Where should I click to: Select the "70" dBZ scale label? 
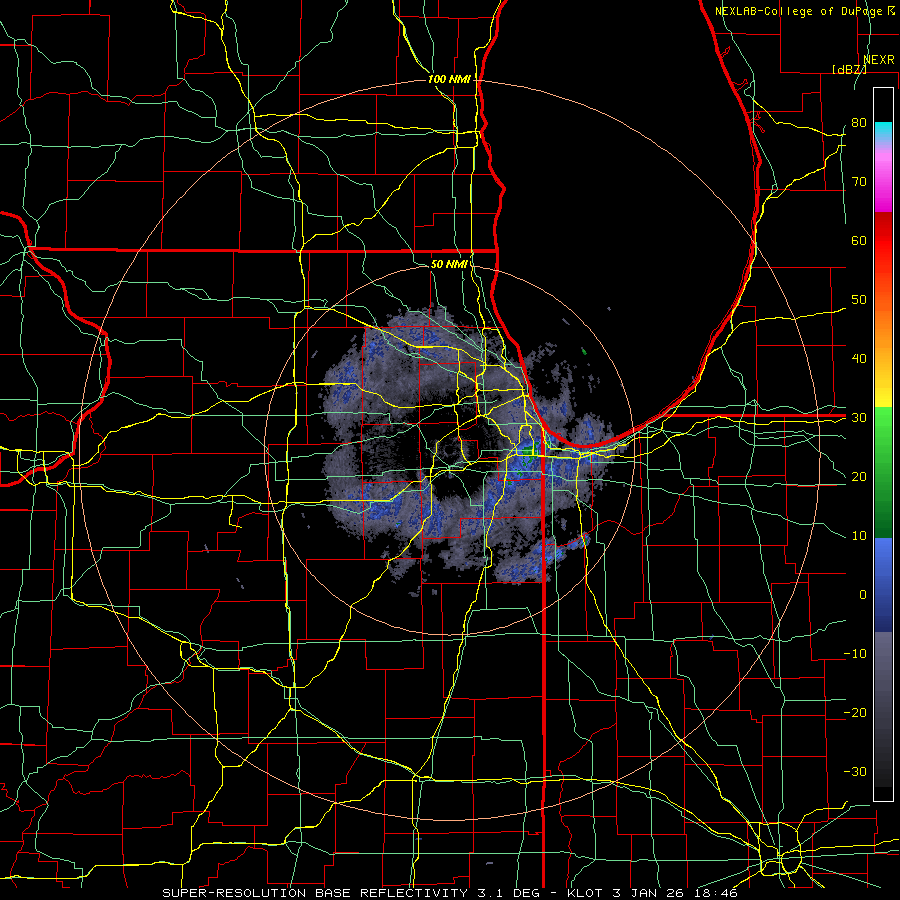859,181
